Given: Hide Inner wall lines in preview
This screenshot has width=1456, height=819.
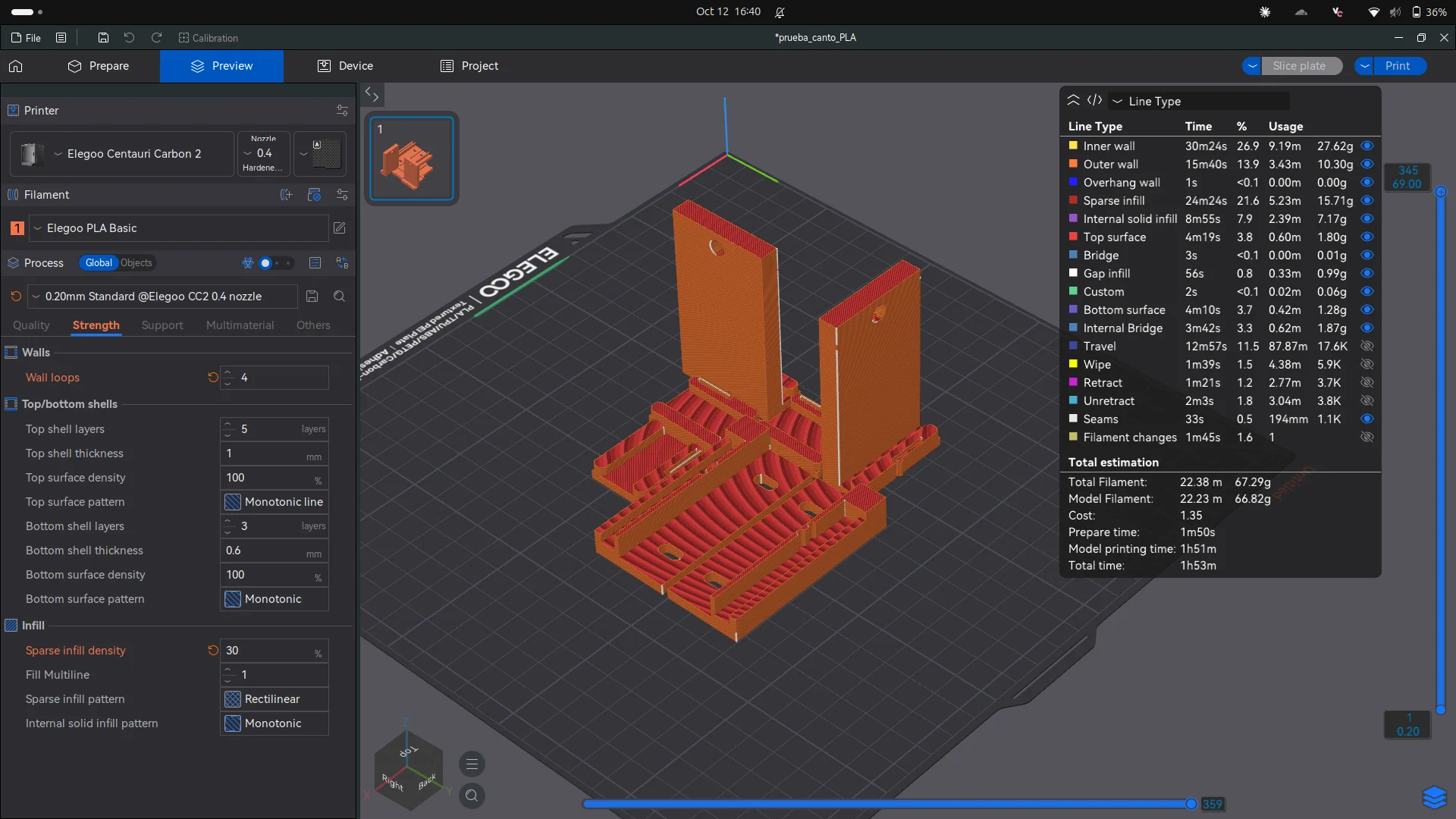Looking at the screenshot, I should tap(1367, 146).
